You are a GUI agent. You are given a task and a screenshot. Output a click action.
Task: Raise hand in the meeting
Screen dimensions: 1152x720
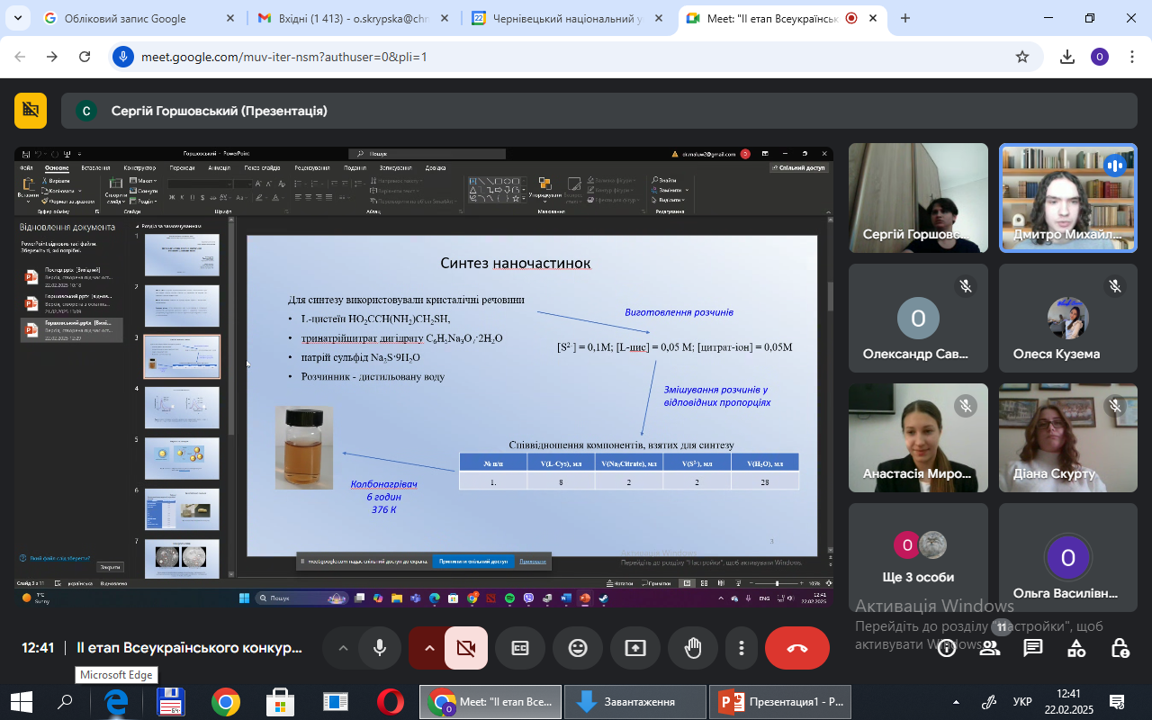693,648
